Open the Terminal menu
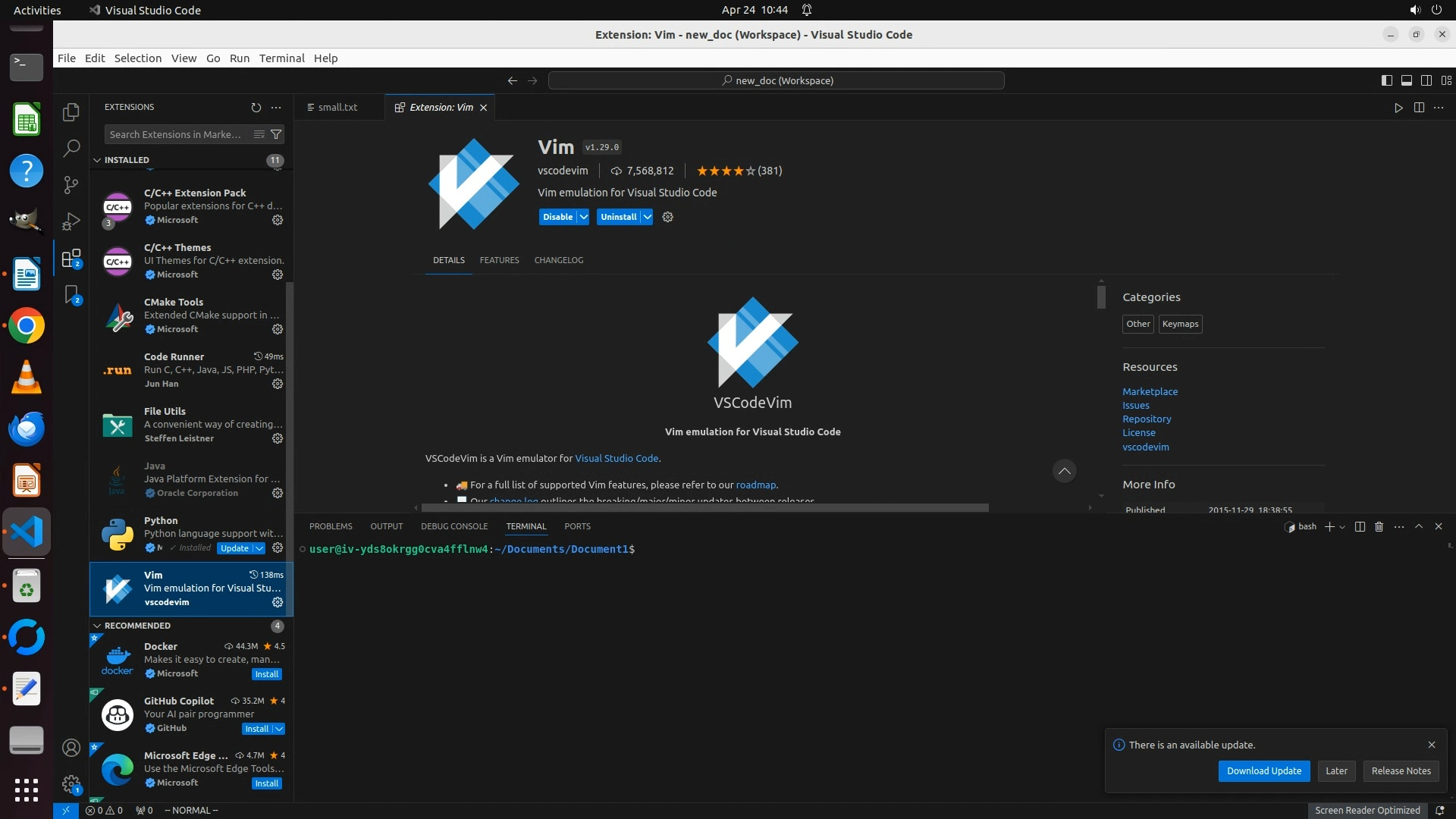Image resolution: width=1456 pixels, height=819 pixels. [x=281, y=58]
